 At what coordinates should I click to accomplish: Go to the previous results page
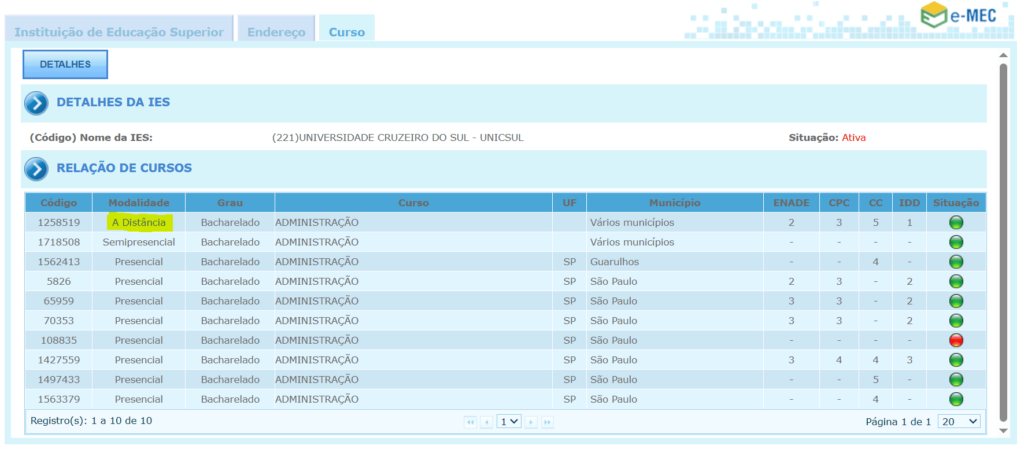pyautogui.click(x=487, y=422)
